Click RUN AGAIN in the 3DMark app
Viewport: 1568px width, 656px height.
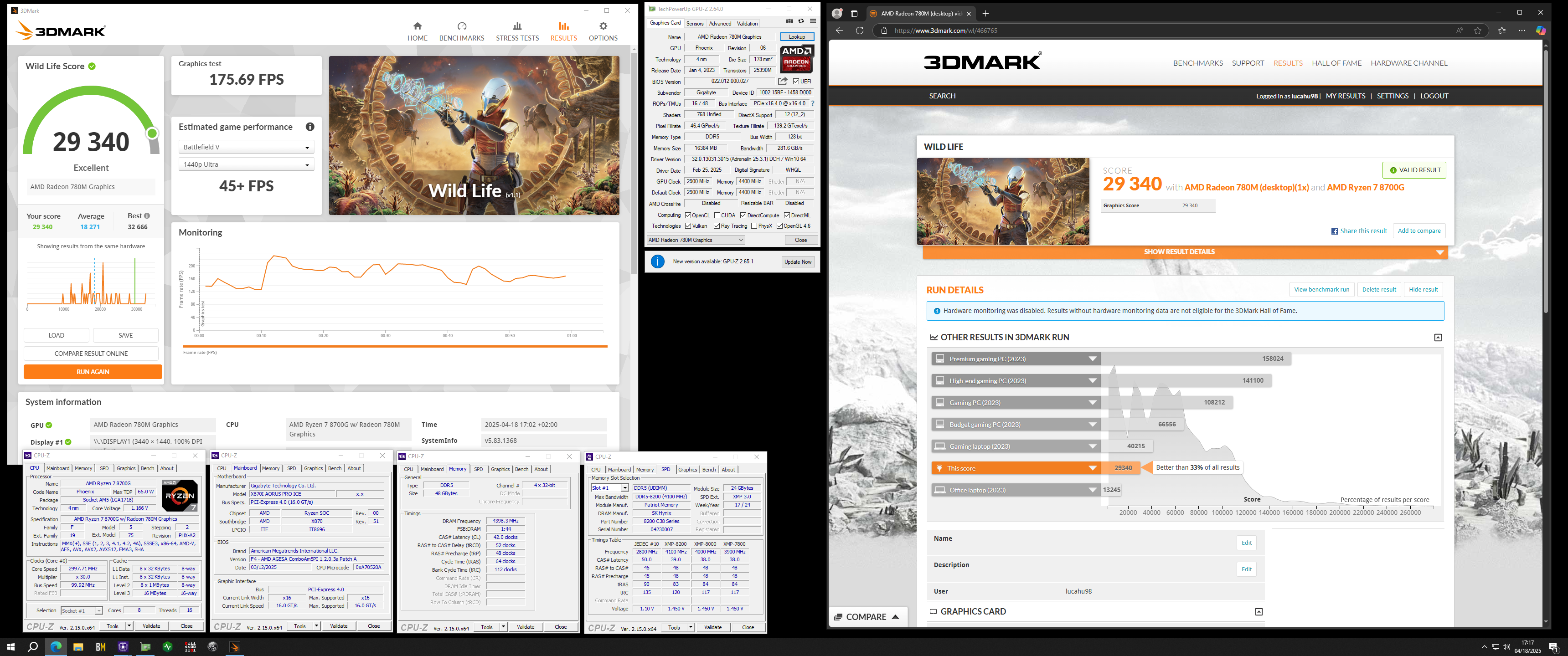(x=93, y=372)
